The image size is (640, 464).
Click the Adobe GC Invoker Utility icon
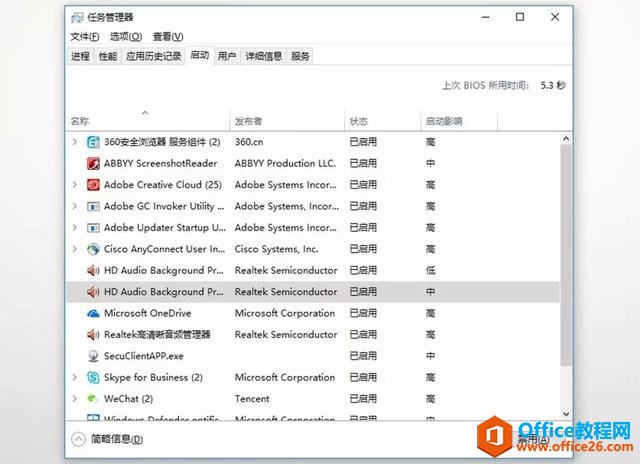point(93,206)
